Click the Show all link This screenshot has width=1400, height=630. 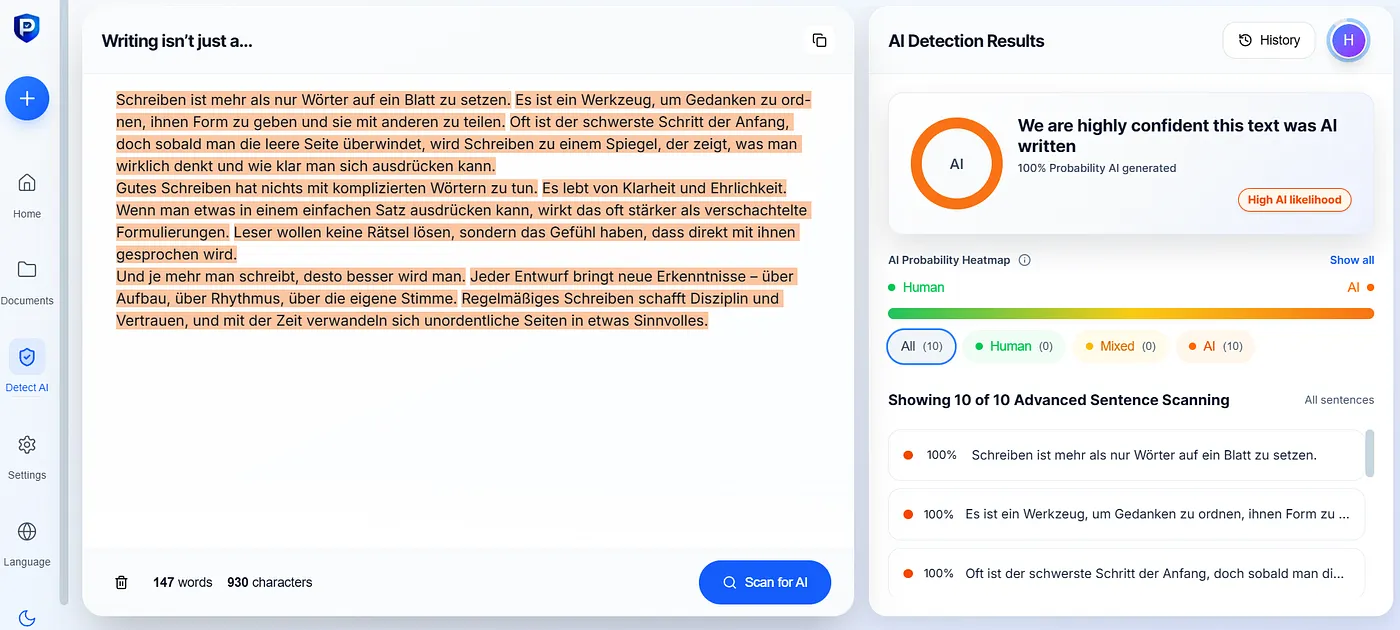tap(1352, 260)
